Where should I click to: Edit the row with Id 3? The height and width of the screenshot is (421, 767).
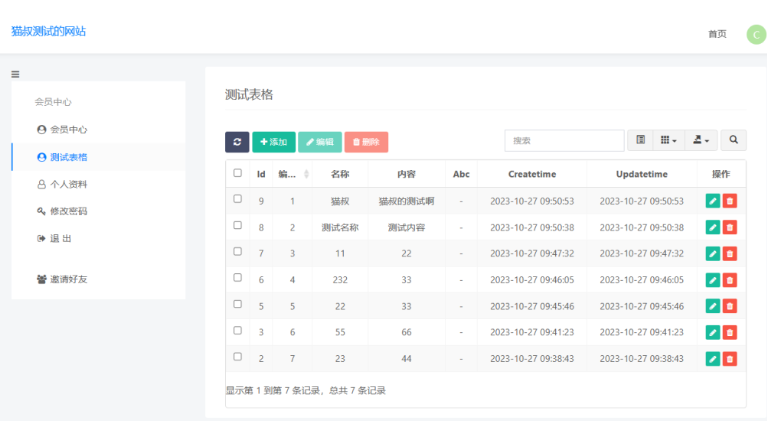713,332
